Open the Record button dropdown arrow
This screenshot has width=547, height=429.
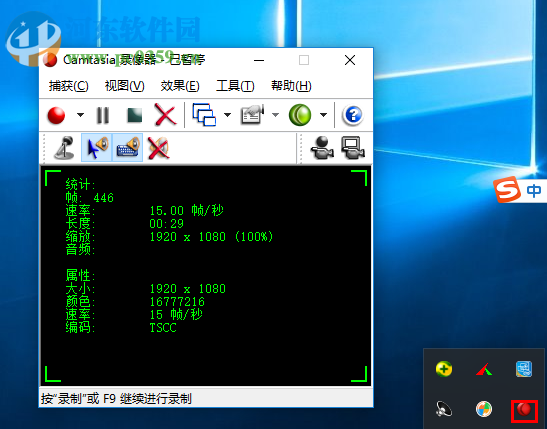click(x=80, y=115)
